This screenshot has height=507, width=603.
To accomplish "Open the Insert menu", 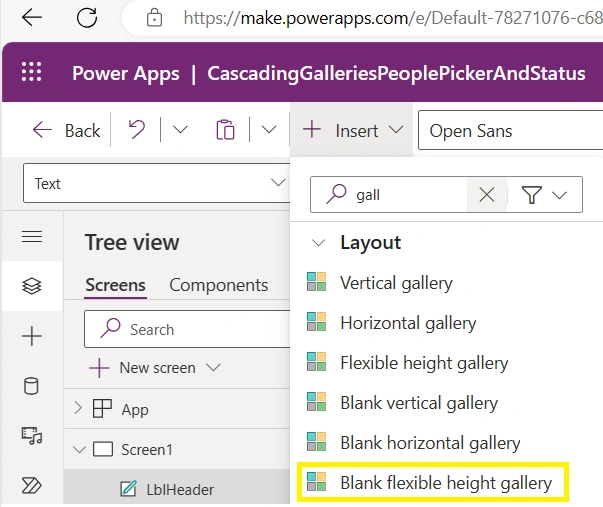I will click(353, 130).
